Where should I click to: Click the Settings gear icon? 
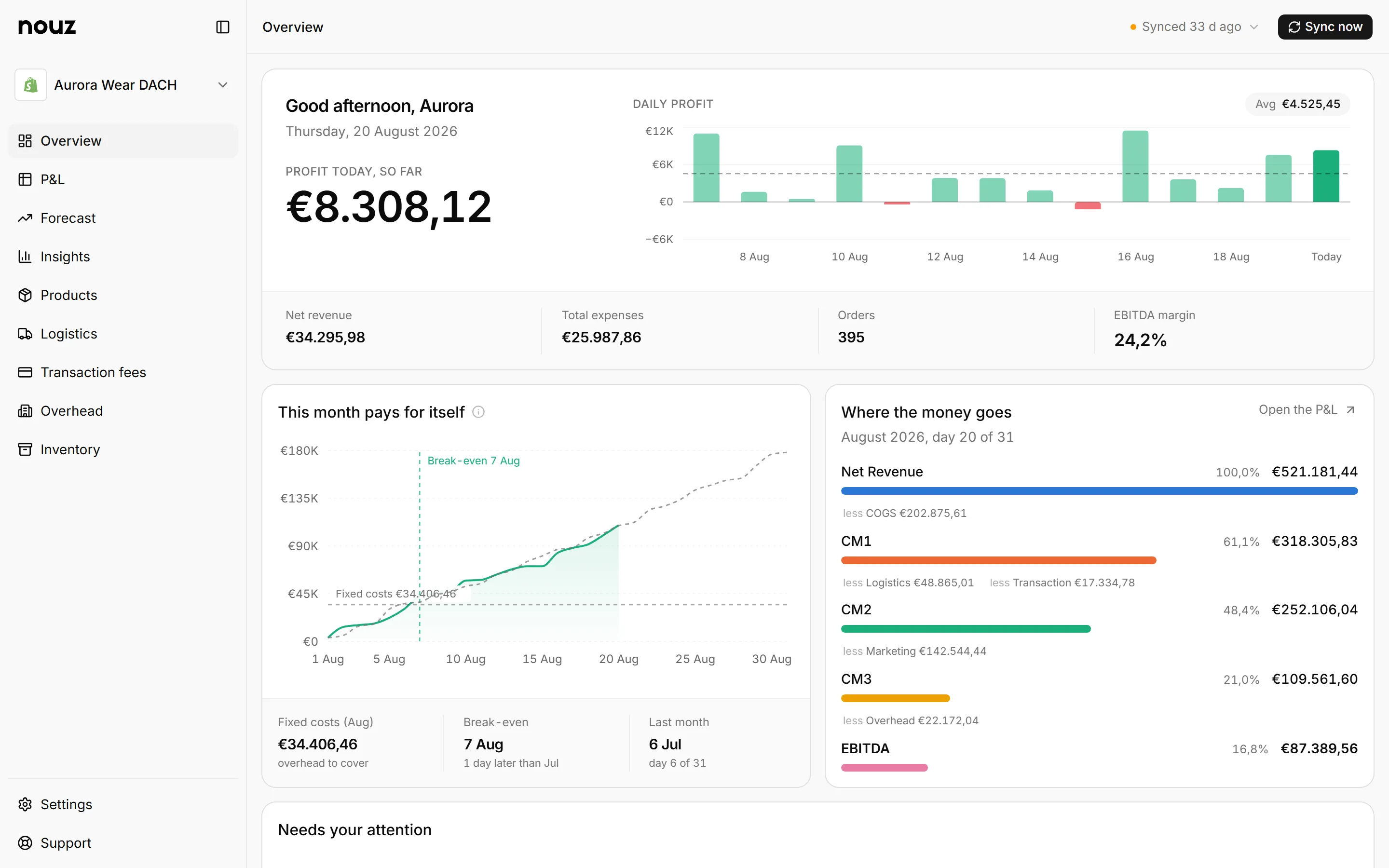25,804
